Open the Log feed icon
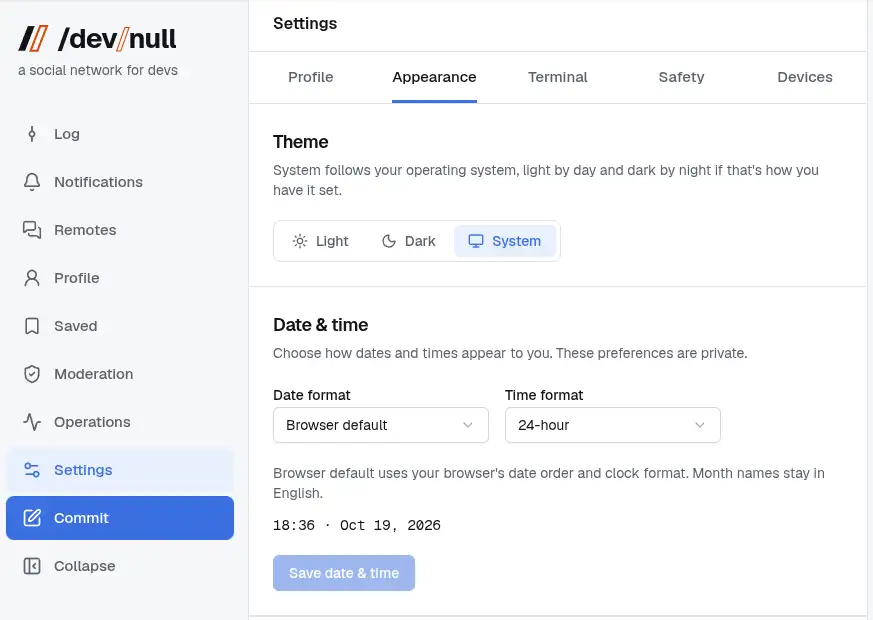873x620 pixels. [x=32, y=134]
